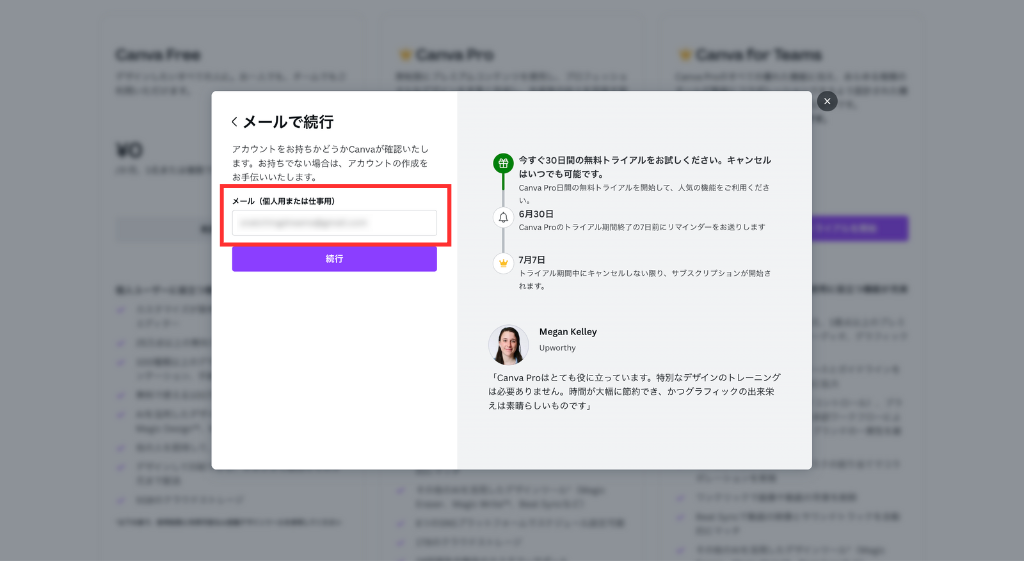Click the メール（個人用または仕事用）field label

(x=283, y=201)
